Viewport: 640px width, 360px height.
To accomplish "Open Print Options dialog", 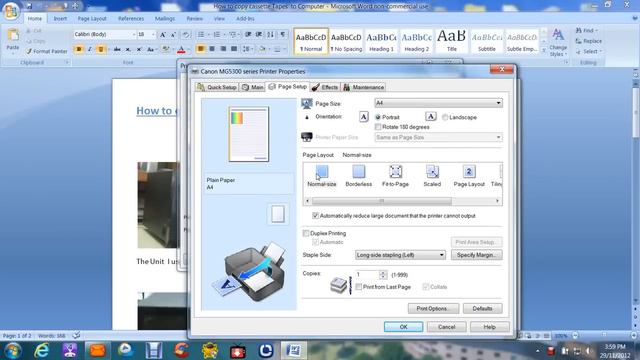I will (x=433, y=309).
